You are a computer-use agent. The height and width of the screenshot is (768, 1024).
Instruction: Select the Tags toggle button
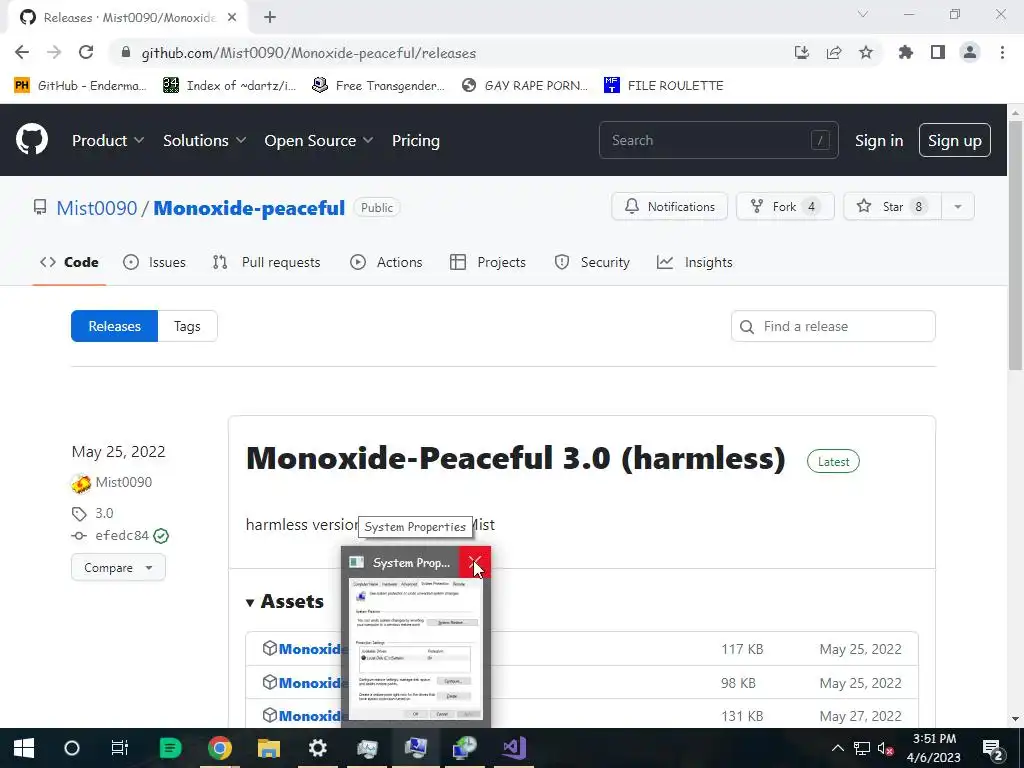(x=187, y=326)
